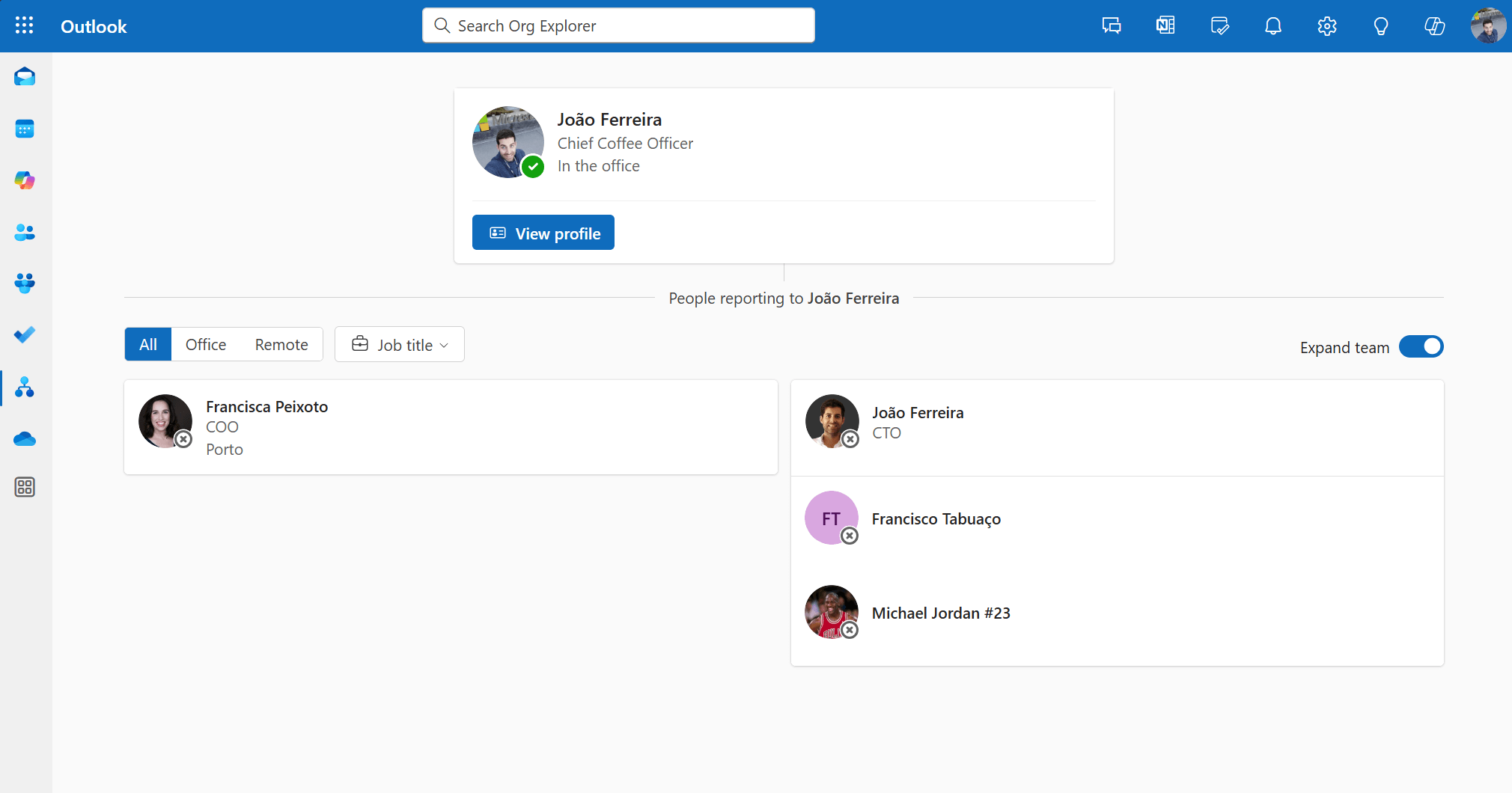Open OneNote from the top bar

(x=1165, y=25)
